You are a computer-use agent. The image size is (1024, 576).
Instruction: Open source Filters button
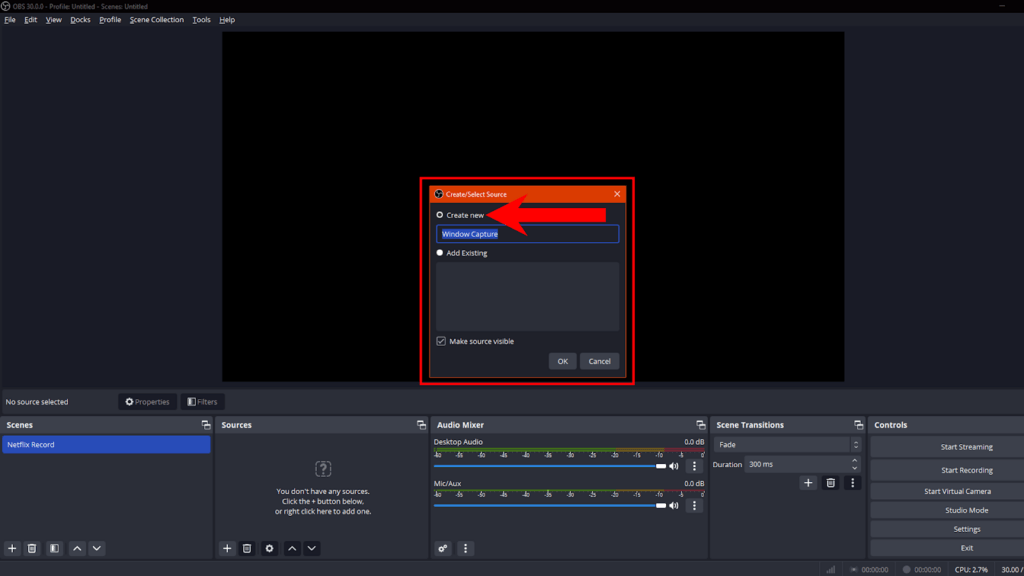coord(202,402)
